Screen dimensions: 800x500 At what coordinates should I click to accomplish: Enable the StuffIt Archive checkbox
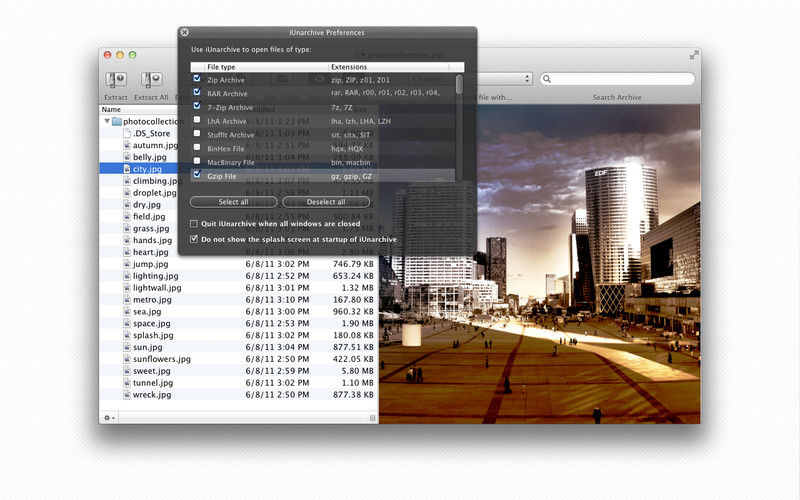point(197,134)
